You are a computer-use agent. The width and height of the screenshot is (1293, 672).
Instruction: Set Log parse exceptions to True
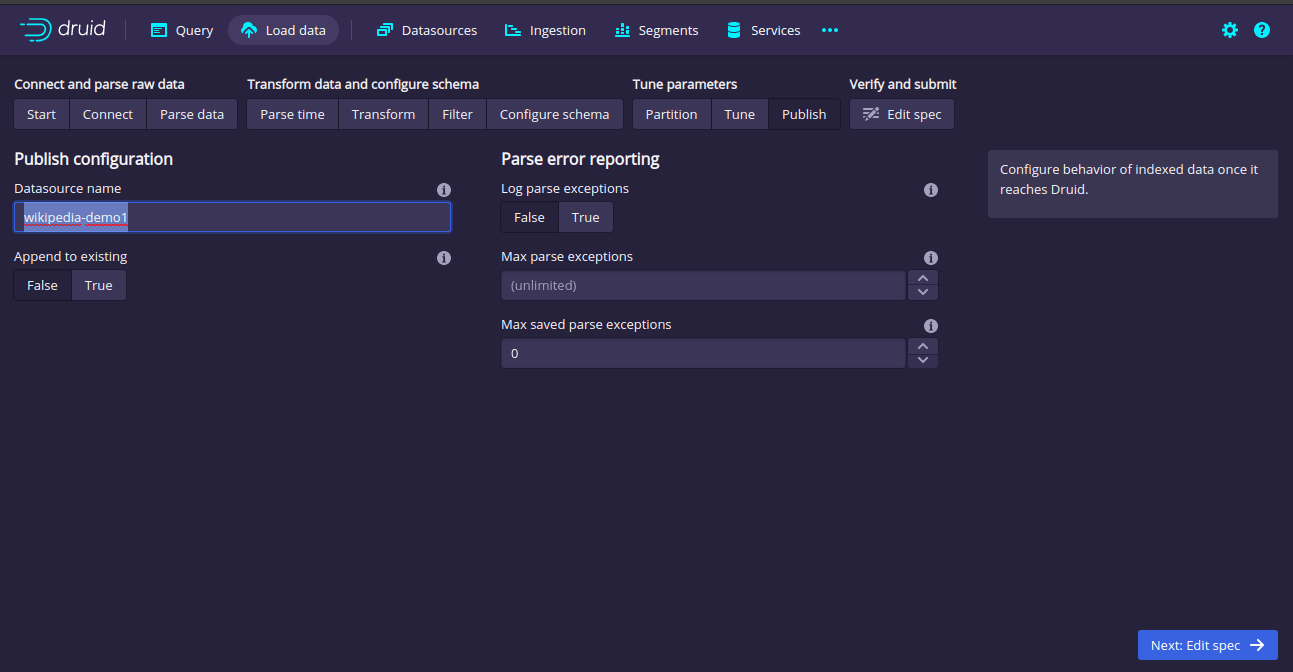tap(586, 217)
